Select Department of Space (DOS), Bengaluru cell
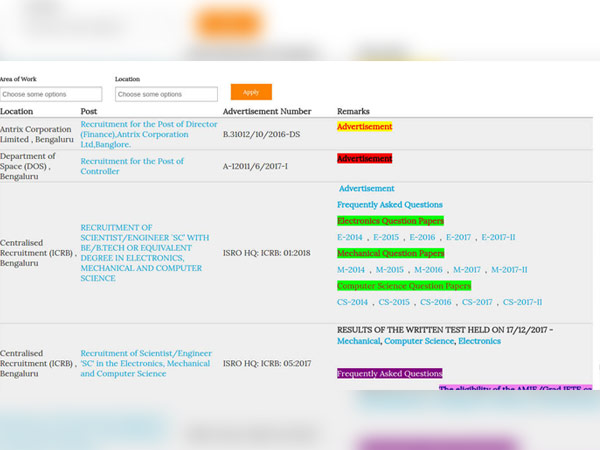Viewport: 600px width, 450px height. coord(28,166)
